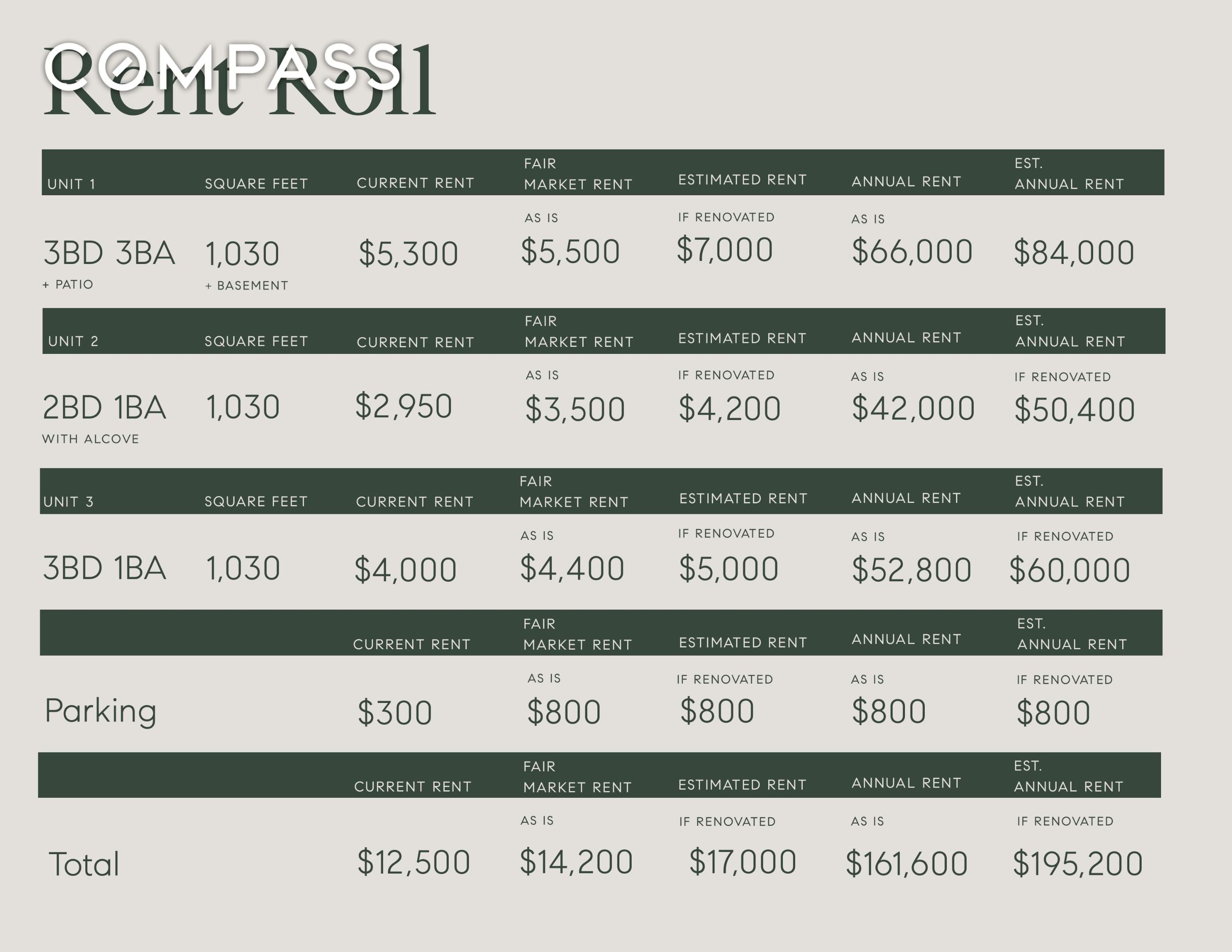Viewport: 1232px width, 952px height.
Task: Select the + BASEMENT note
Action: [246, 286]
